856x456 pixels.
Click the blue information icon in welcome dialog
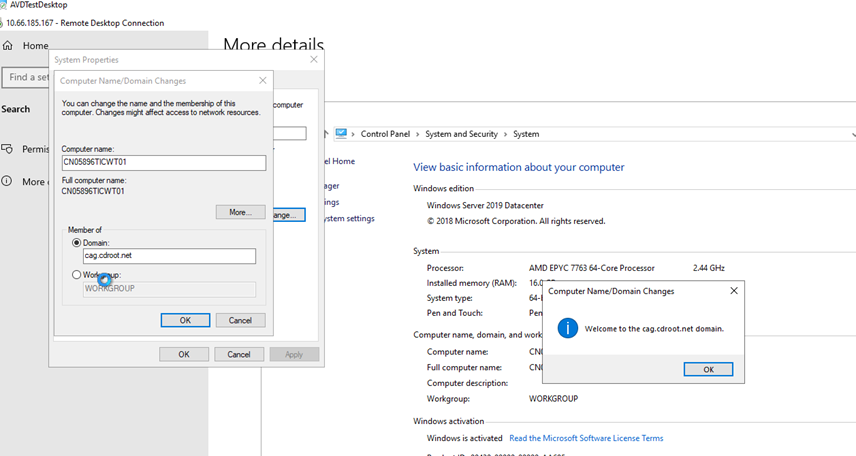point(568,328)
